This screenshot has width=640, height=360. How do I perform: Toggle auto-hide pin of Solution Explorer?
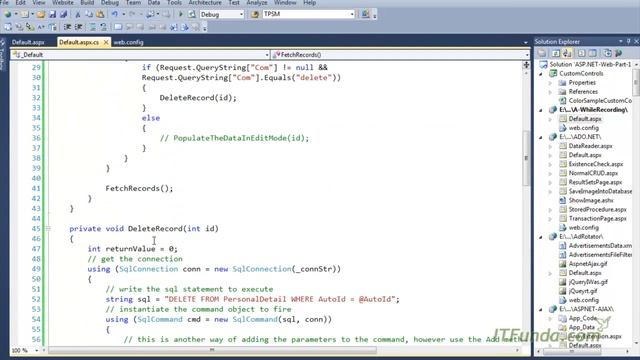629,41
